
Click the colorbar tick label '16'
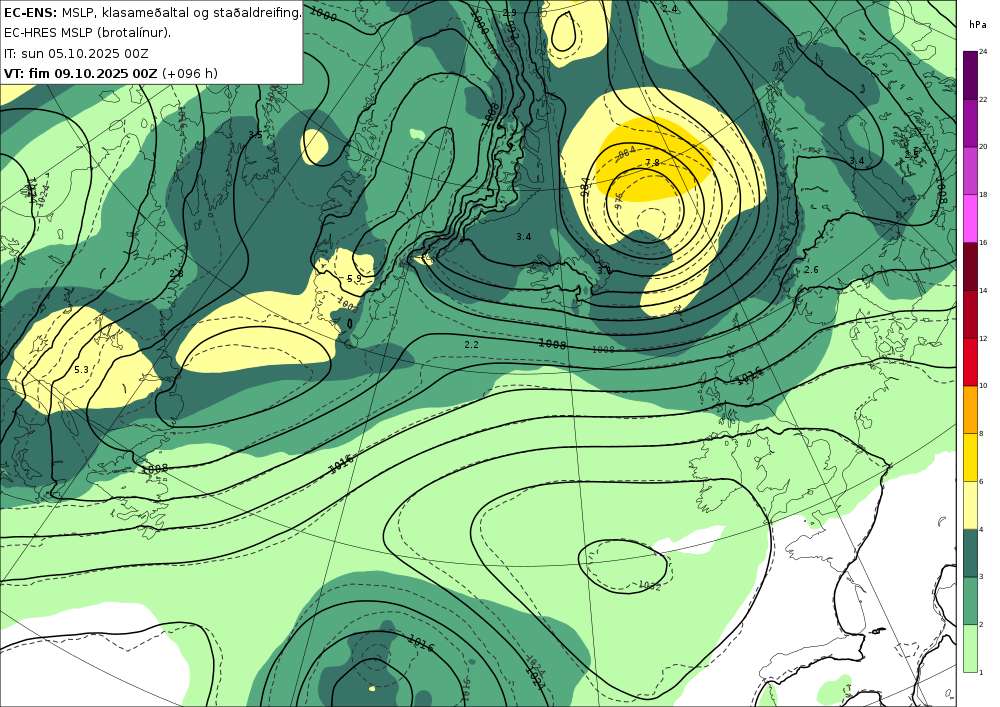tap(983, 242)
